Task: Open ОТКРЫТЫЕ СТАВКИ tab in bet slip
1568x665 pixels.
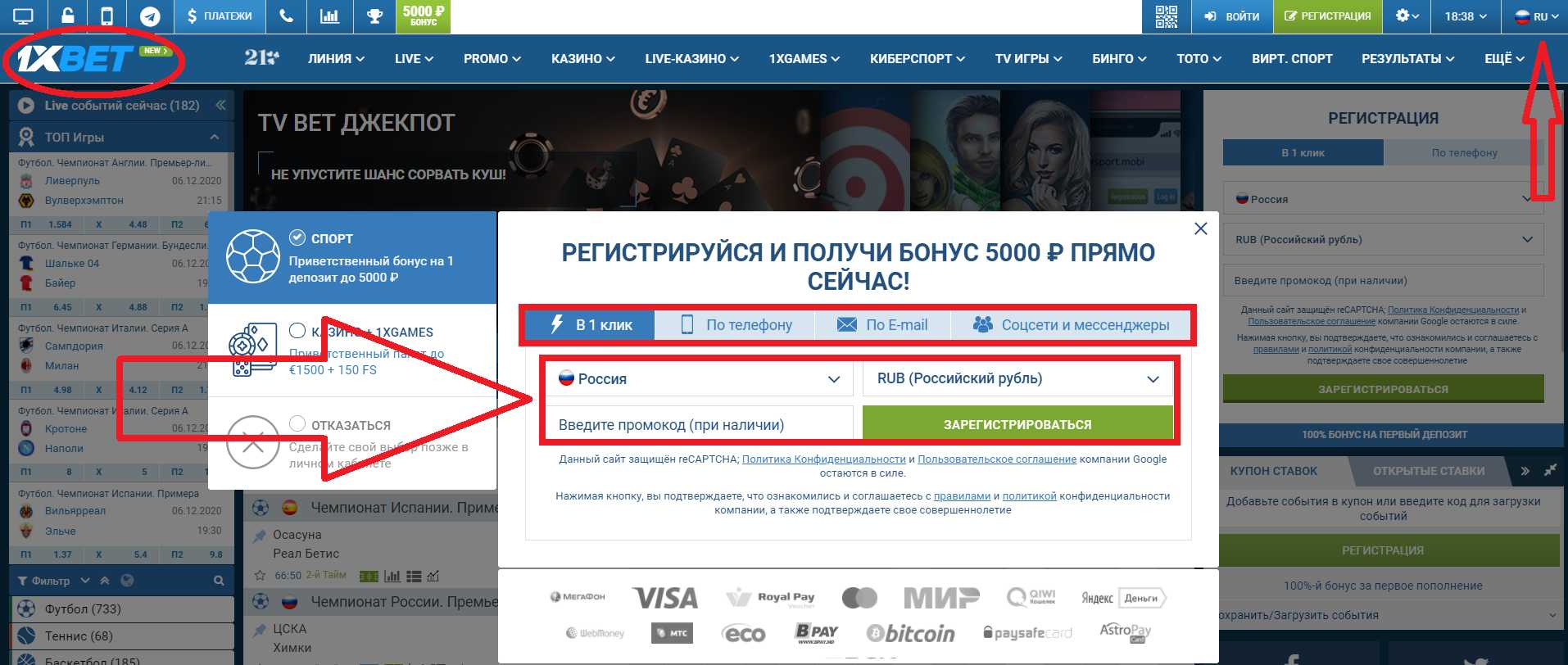Action: click(x=1429, y=471)
